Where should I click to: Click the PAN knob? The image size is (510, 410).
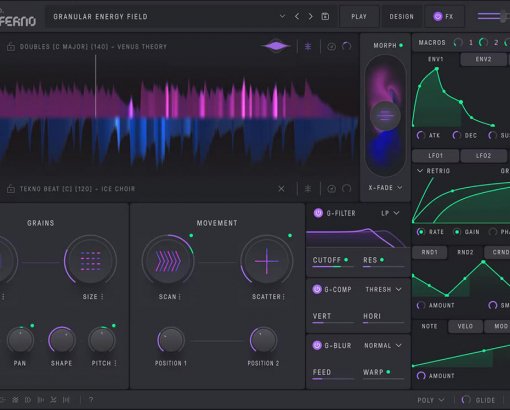(x=20, y=340)
